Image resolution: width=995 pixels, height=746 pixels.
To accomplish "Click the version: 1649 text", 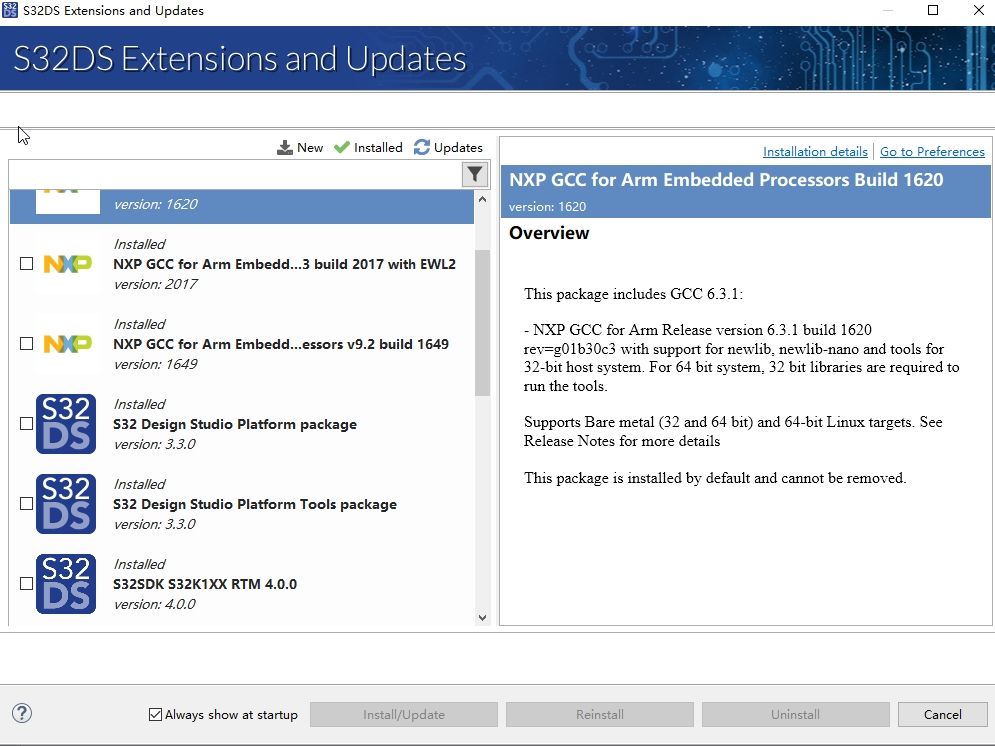I will click(155, 364).
